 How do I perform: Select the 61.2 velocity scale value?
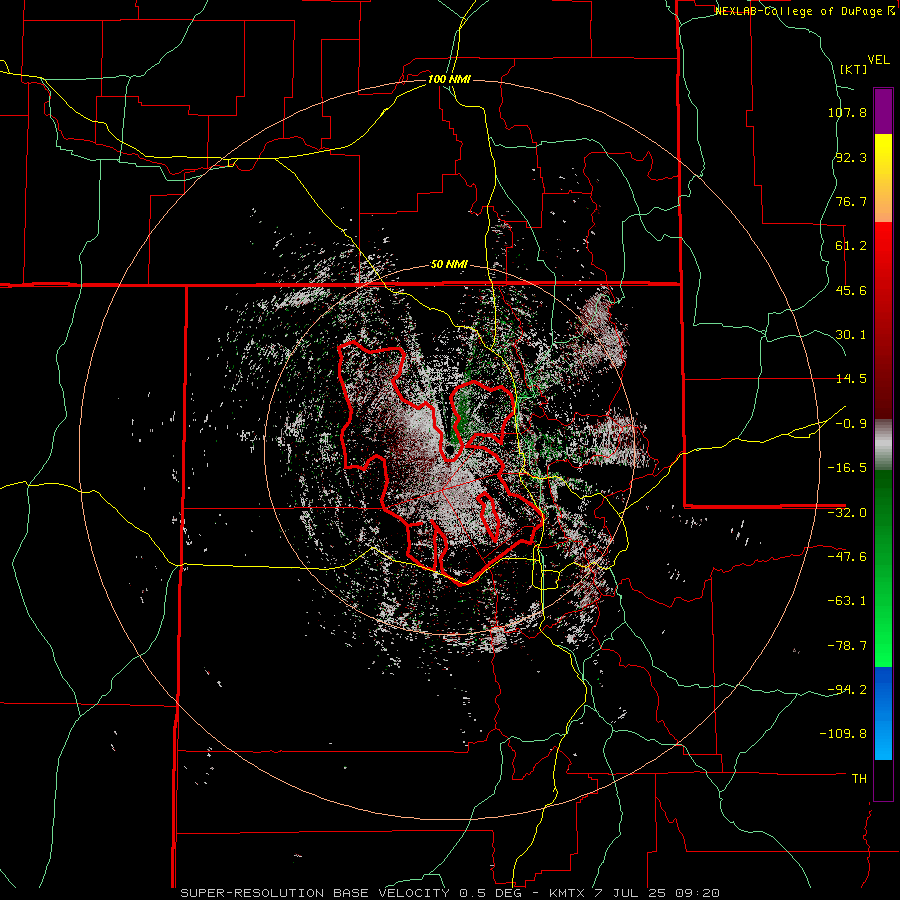pyautogui.click(x=851, y=246)
